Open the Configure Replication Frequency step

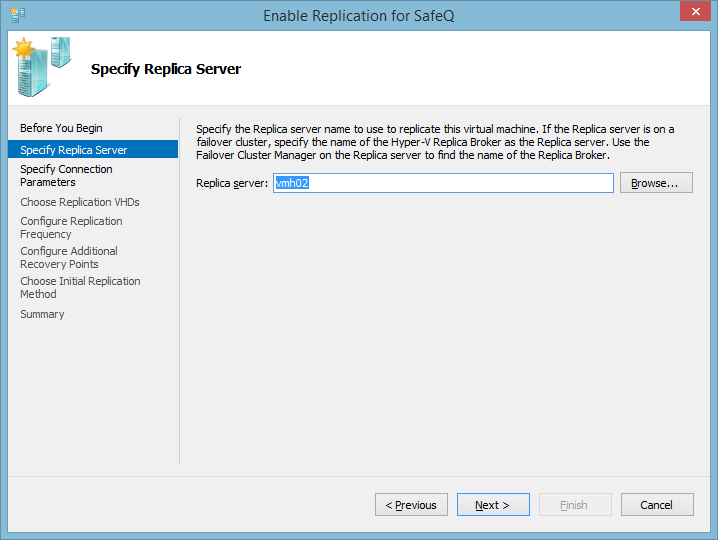(71, 227)
